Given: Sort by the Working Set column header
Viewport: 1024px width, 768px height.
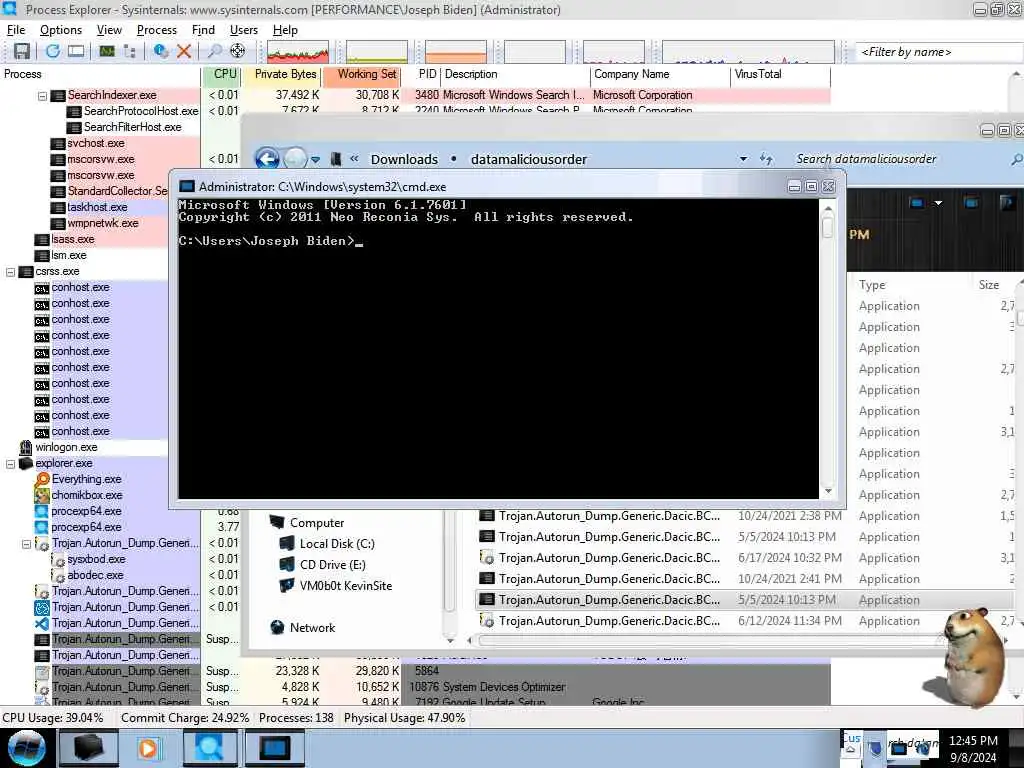Looking at the screenshot, I should (362, 74).
